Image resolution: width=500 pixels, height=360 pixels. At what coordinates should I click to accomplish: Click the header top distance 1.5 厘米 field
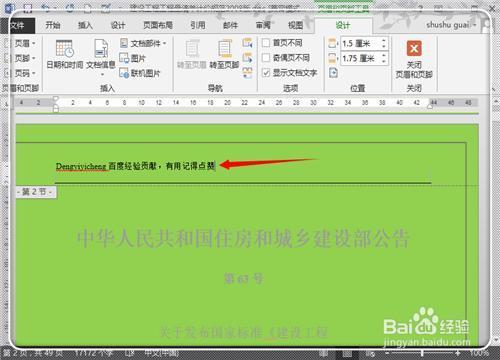click(361, 43)
